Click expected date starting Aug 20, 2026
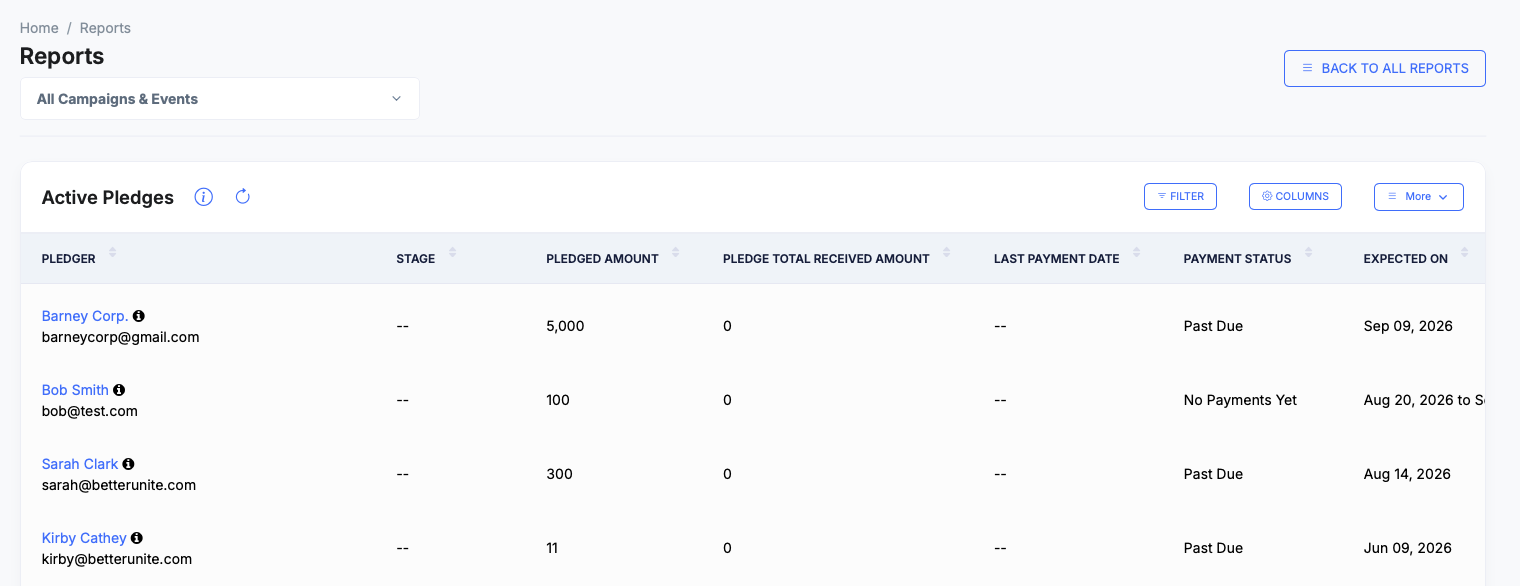 point(1424,400)
